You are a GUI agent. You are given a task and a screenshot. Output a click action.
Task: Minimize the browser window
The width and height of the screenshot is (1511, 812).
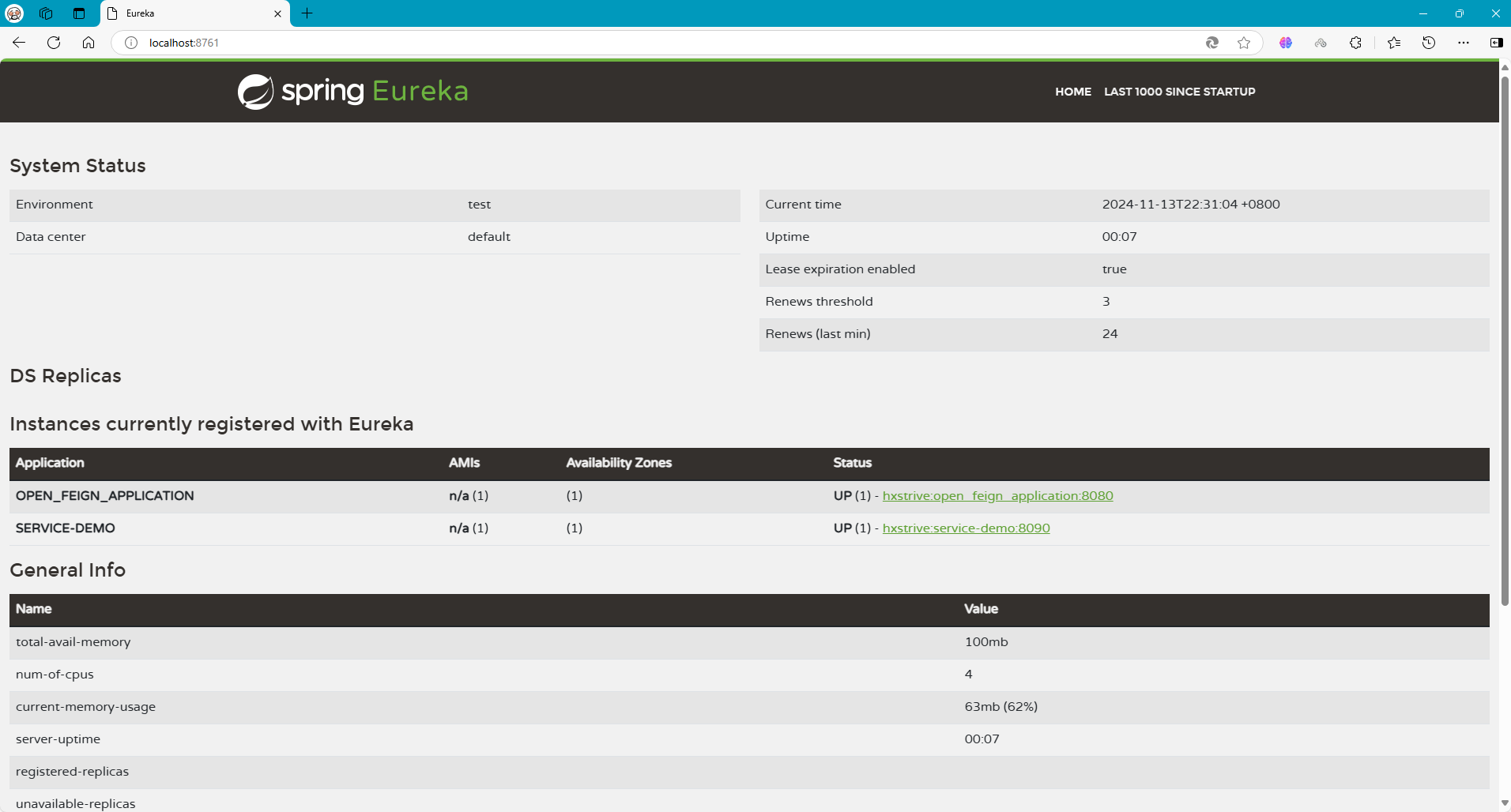pos(1423,13)
